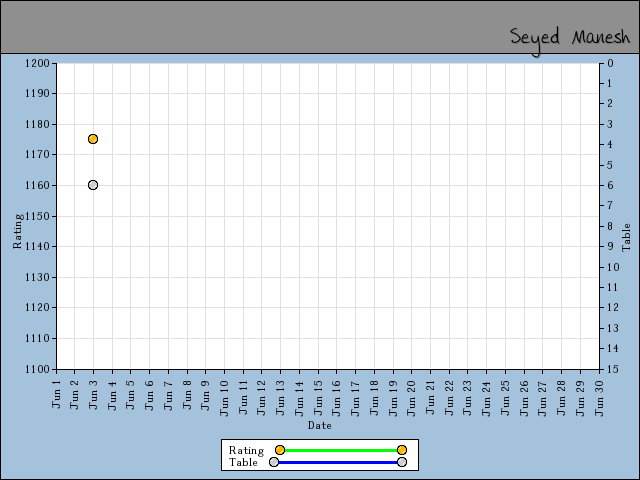Click the '0' table axis label
This screenshot has width=640, height=480.
610,63
